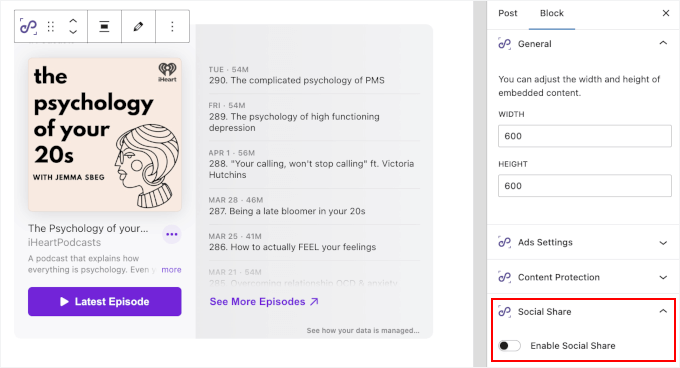Click the podcast cover art thumbnail
This screenshot has width=680, height=368.
point(105,135)
